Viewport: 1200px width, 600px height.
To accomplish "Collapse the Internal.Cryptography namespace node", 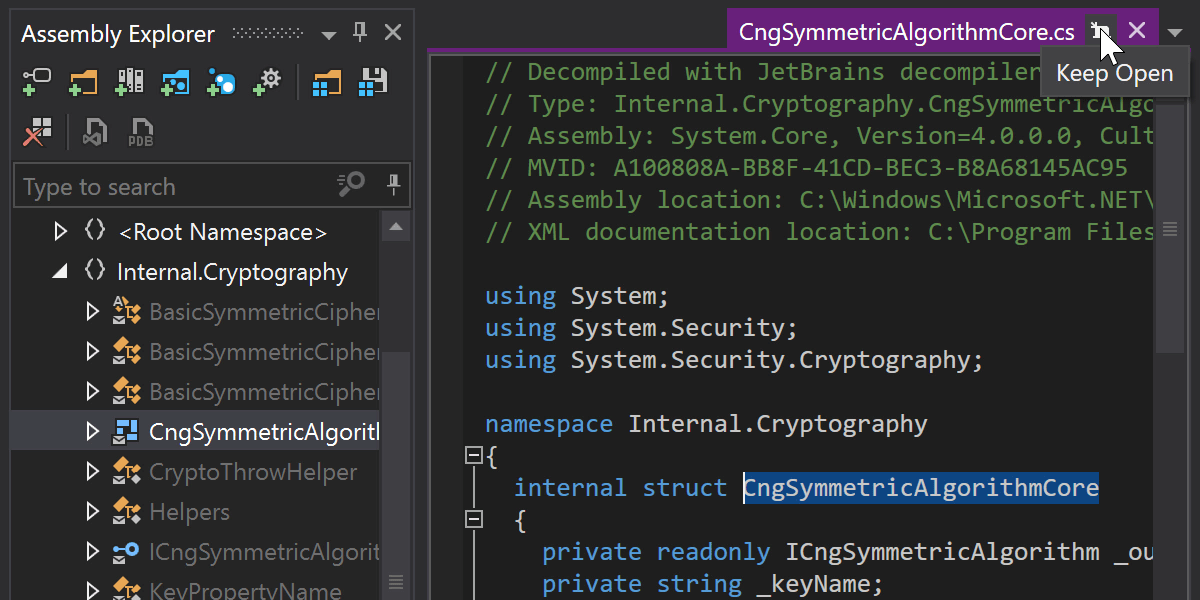I will 61,272.
